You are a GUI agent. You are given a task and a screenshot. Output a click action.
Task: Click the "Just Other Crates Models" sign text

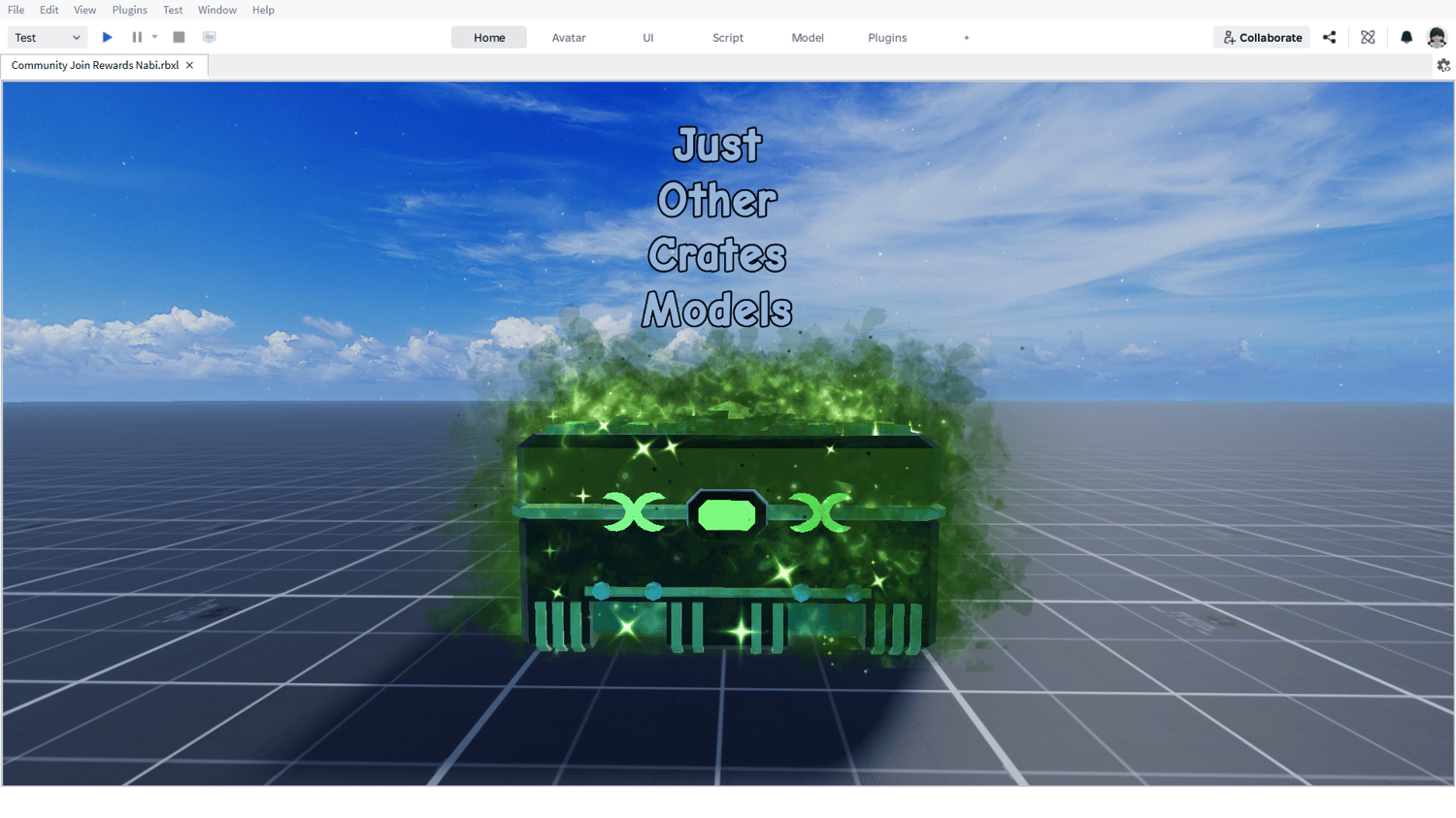pyautogui.click(x=717, y=227)
